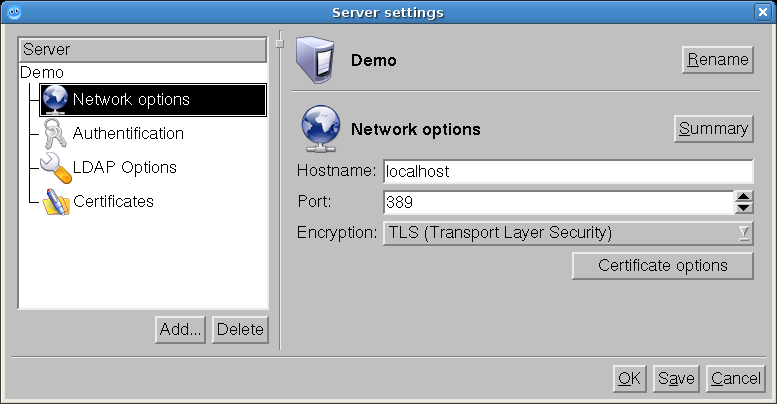Increase port number with up arrow
The width and height of the screenshot is (777, 404).
pos(743,197)
